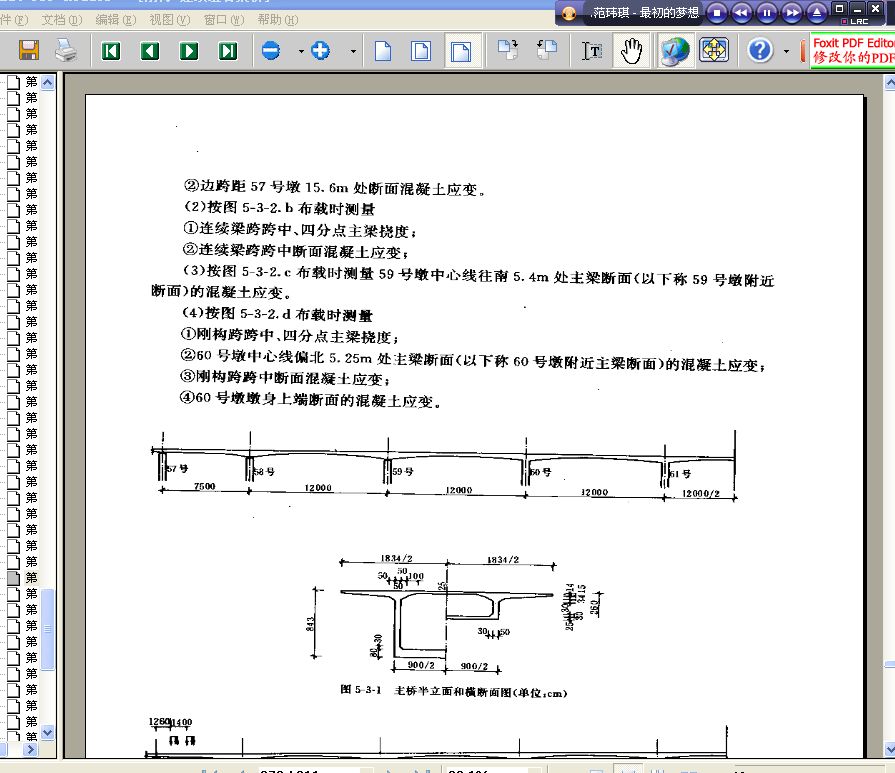Image resolution: width=895 pixels, height=773 pixels.
Task: Go to the first page
Action: tap(111, 51)
